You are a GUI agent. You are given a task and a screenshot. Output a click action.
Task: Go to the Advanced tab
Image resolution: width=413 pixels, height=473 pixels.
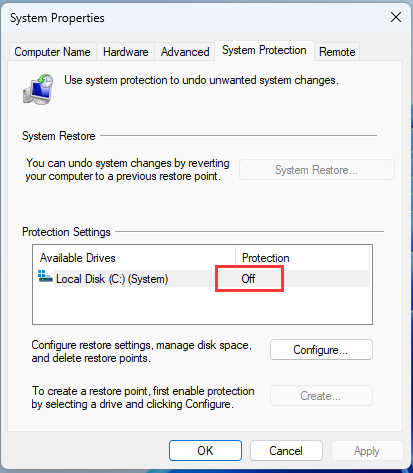tap(185, 52)
